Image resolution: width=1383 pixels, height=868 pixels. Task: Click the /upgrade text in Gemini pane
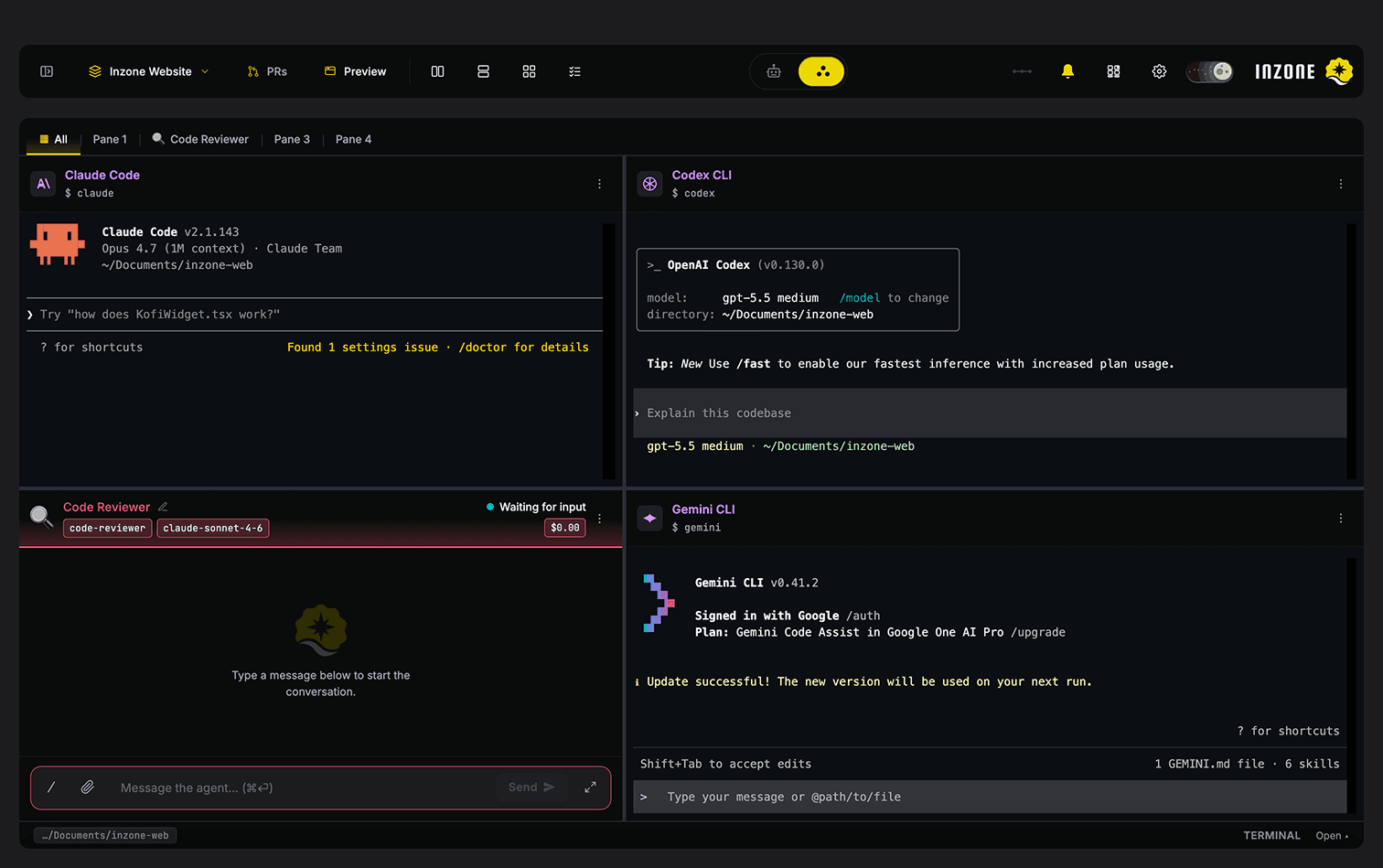(1038, 633)
